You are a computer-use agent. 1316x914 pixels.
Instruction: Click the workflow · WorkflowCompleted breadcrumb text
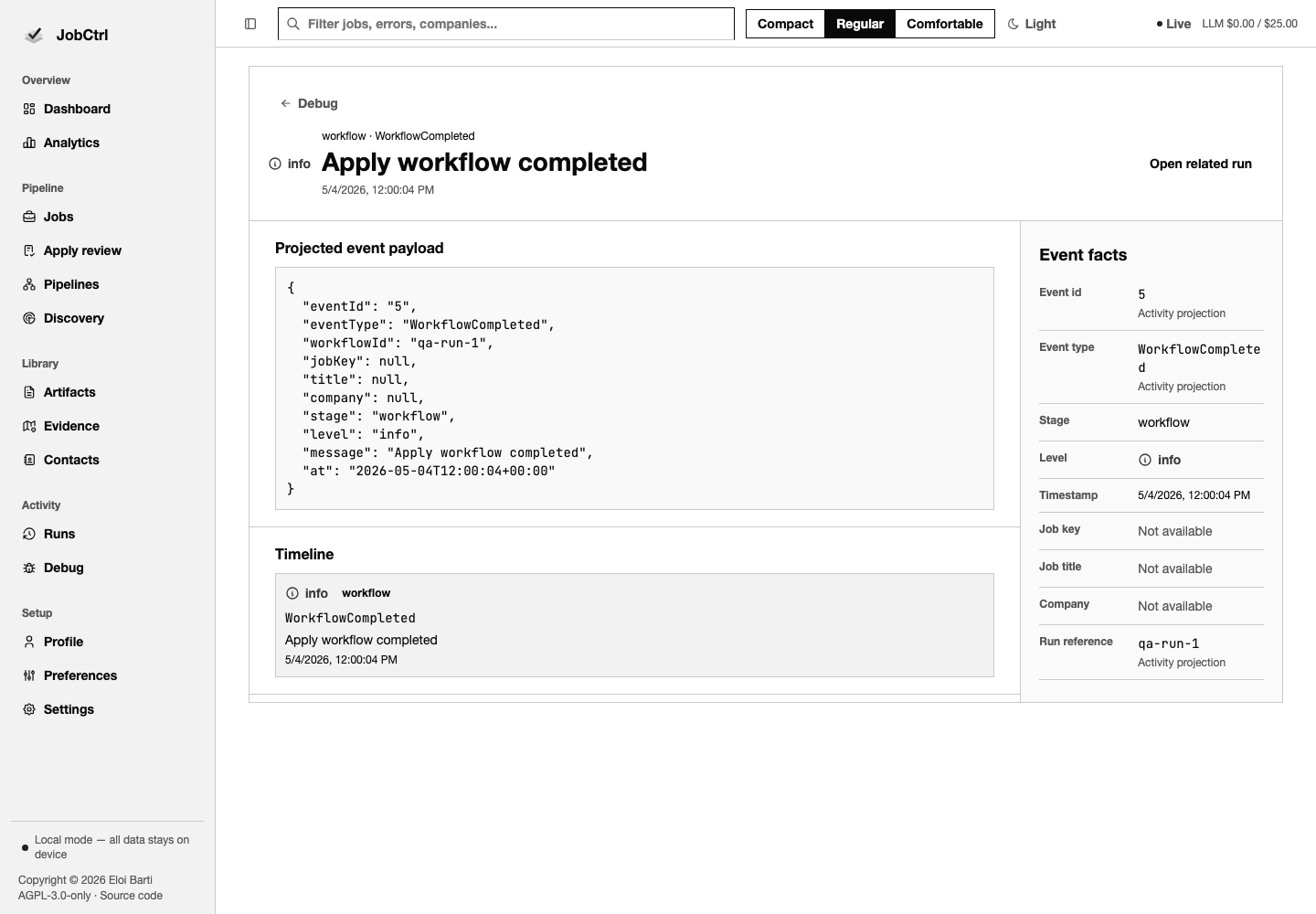[398, 136]
